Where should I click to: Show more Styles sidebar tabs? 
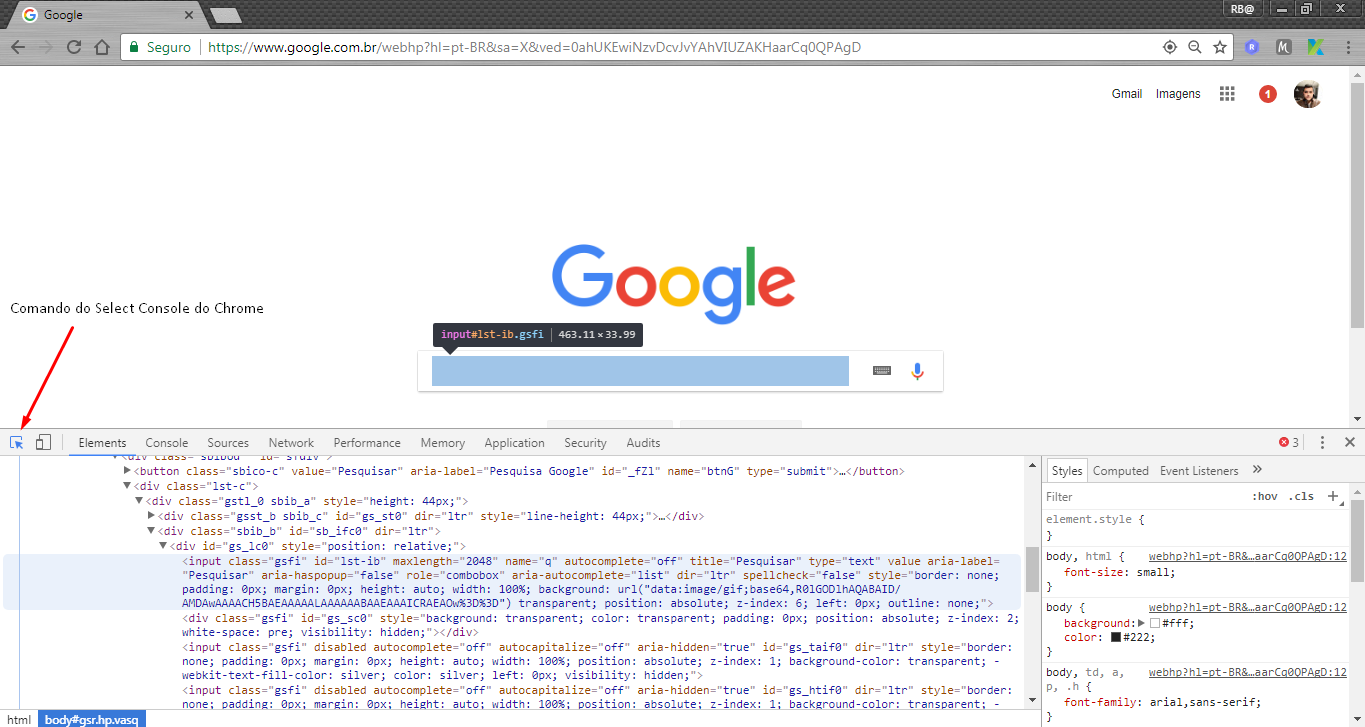tap(1257, 470)
